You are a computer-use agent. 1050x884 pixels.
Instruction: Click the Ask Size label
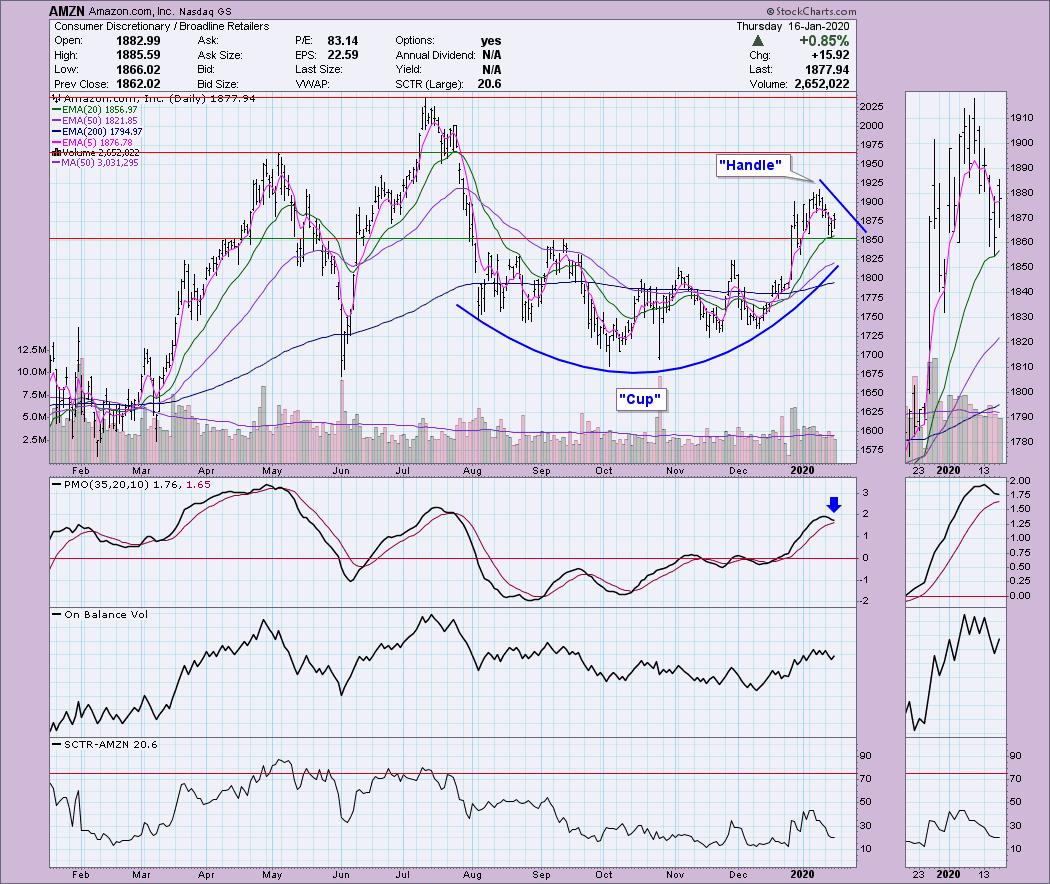(220, 56)
